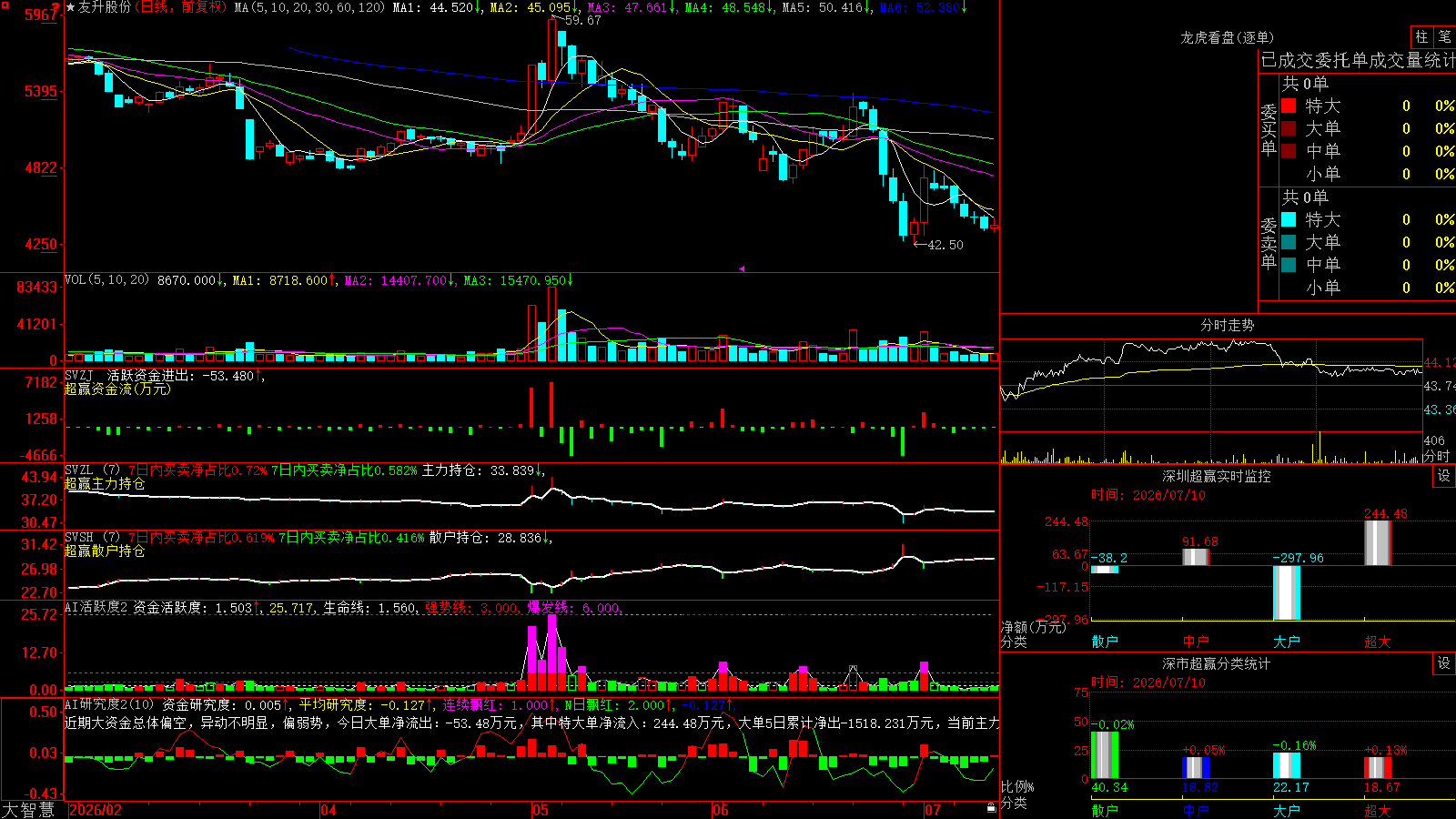Click the green 散户 bar above 40.34
Viewport: 1456px width, 819px height.
(1105, 754)
